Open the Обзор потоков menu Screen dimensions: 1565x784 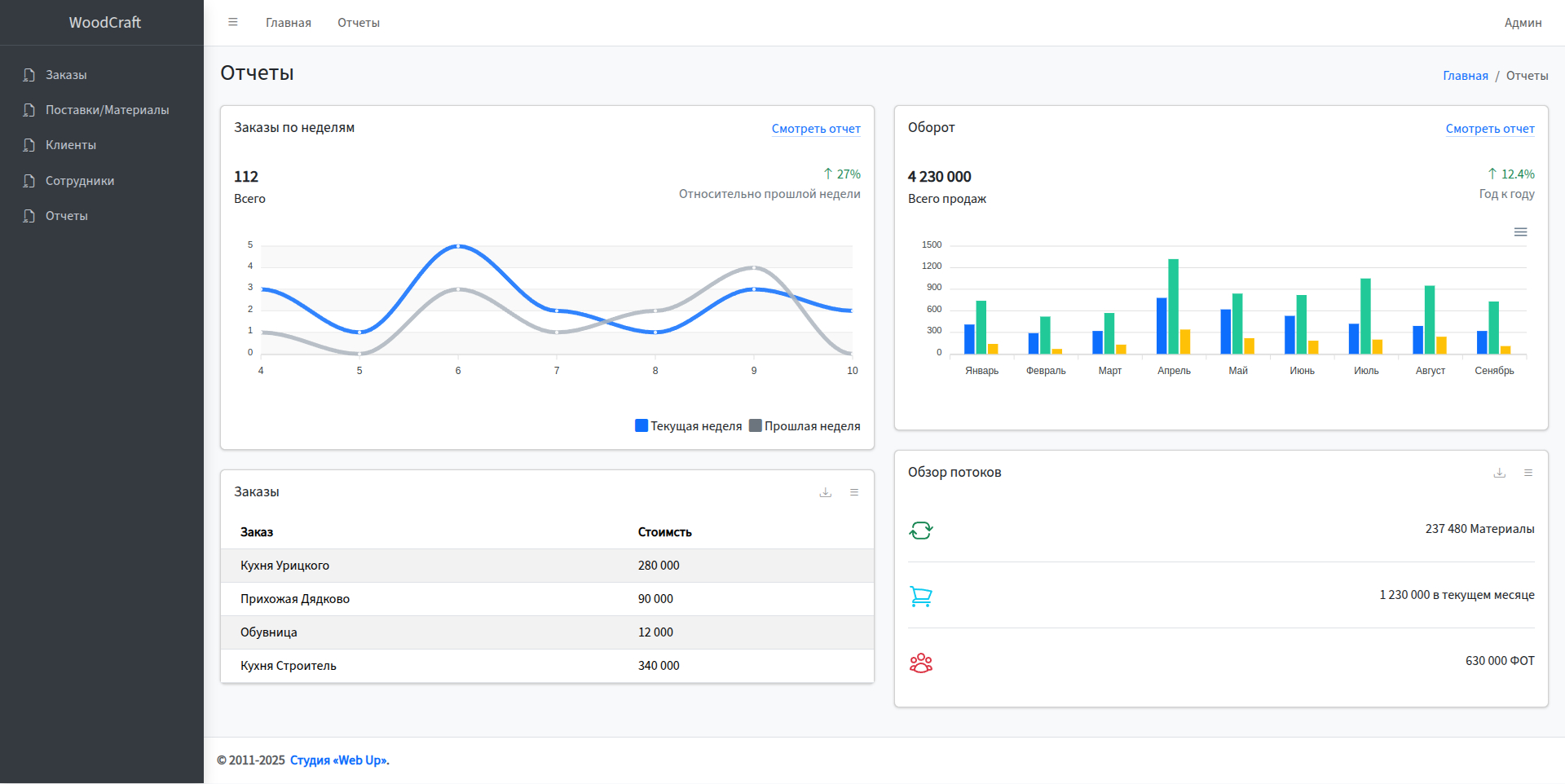point(1528,473)
